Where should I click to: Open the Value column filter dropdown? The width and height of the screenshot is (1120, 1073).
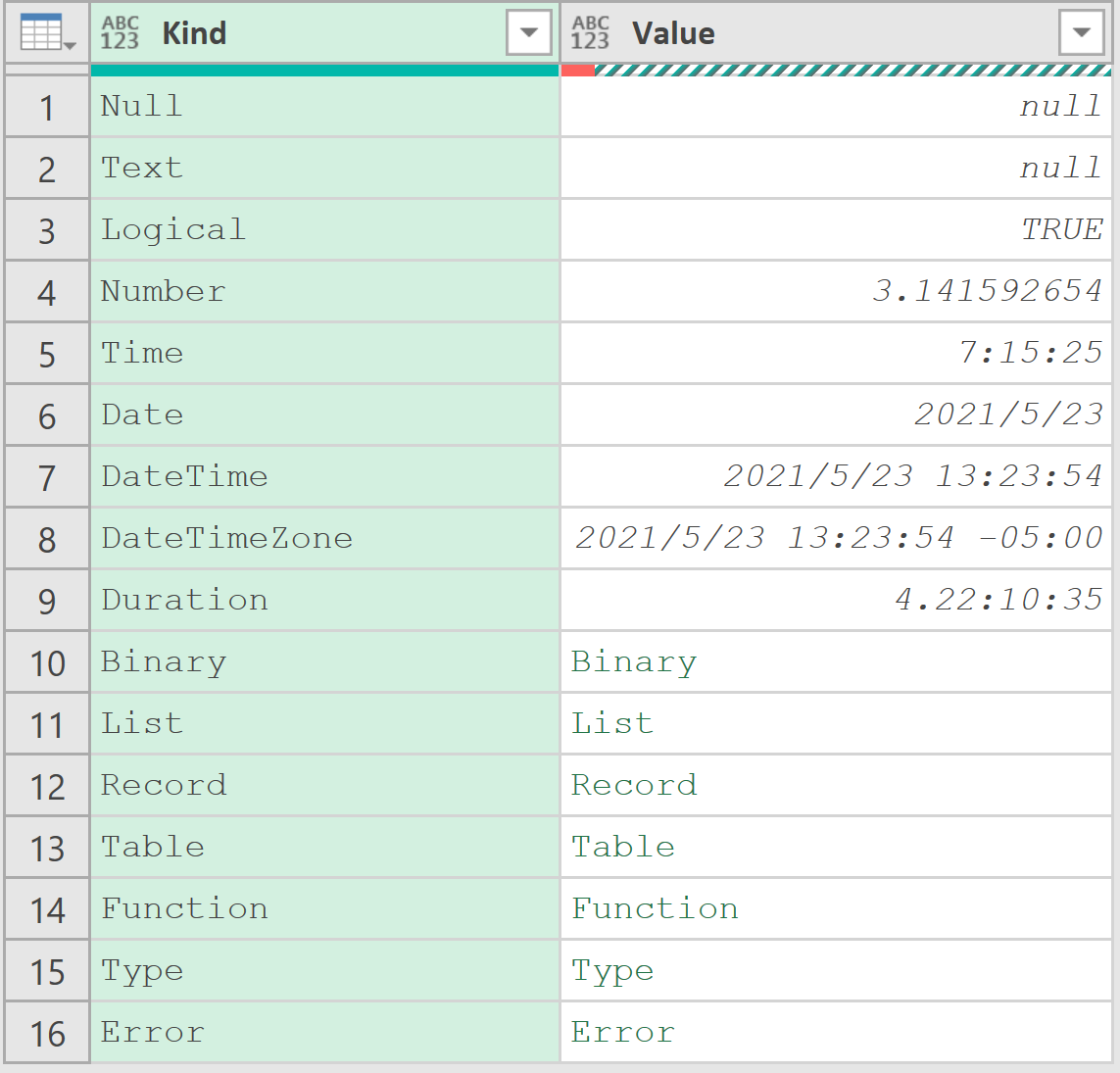point(1082,32)
